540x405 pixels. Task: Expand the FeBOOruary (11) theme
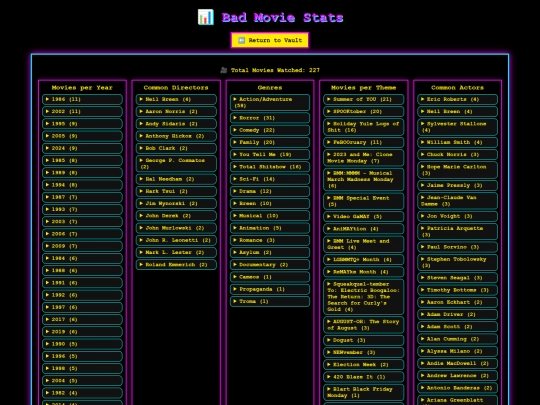point(364,142)
